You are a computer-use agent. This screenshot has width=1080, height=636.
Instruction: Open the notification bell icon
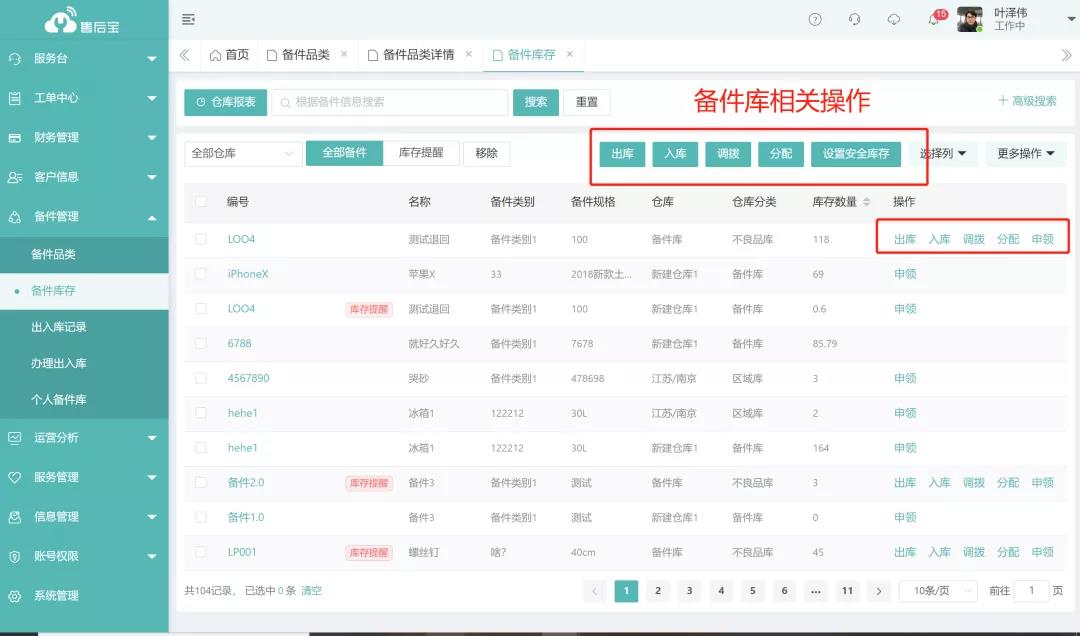pos(933,20)
